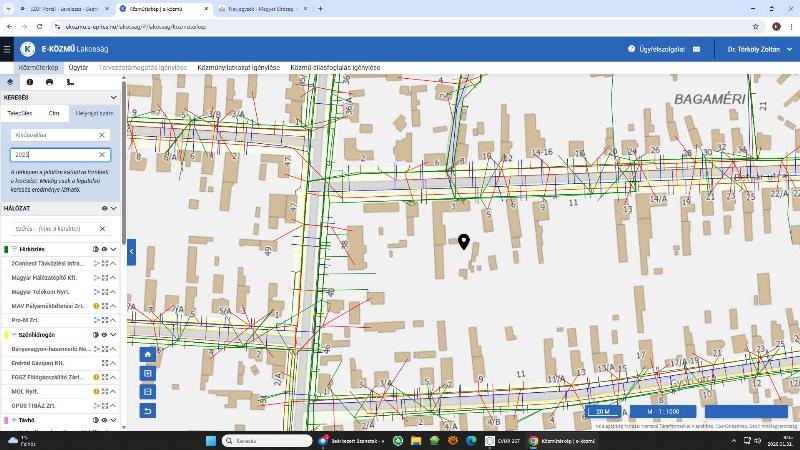This screenshot has height=450, width=800.
Task: Toggle visibility eye for Hálózat section
Action: (x=104, y=209)
